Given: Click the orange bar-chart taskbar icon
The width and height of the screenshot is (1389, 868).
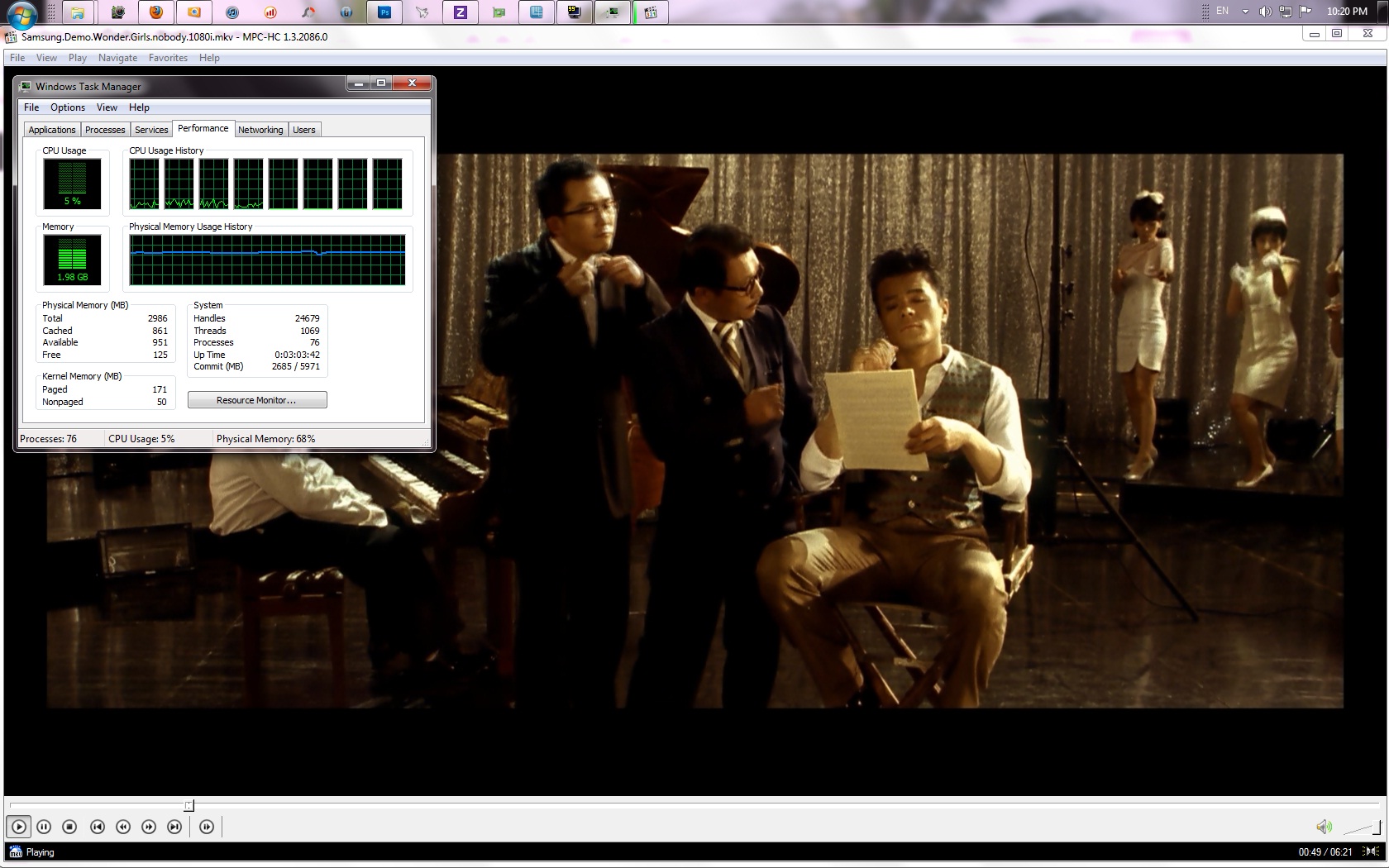Looking at the screenshot, I should [x=270, y=12].
